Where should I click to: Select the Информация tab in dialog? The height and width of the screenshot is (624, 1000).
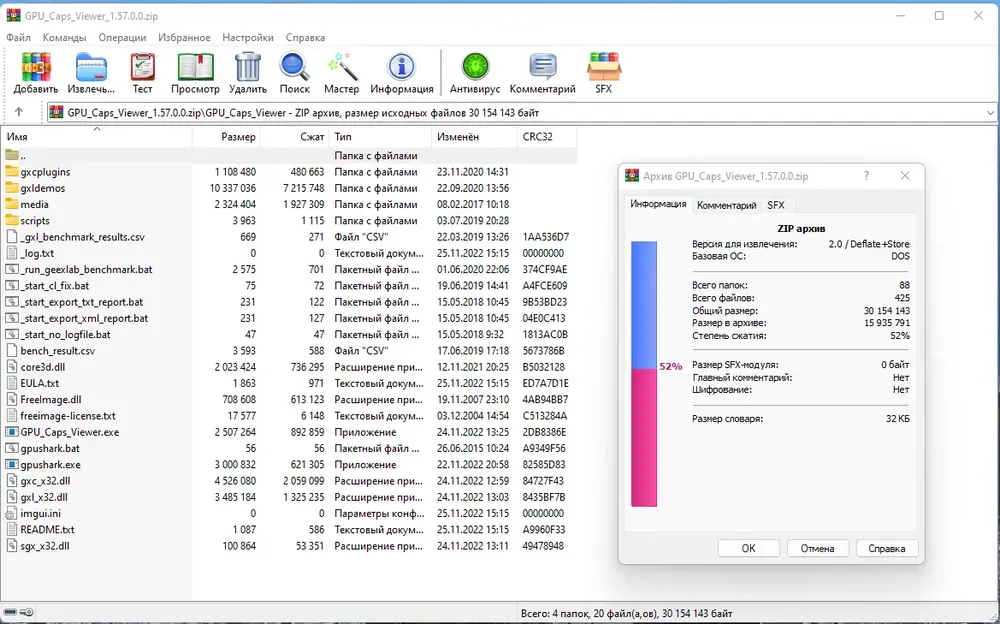coord(658,204)
